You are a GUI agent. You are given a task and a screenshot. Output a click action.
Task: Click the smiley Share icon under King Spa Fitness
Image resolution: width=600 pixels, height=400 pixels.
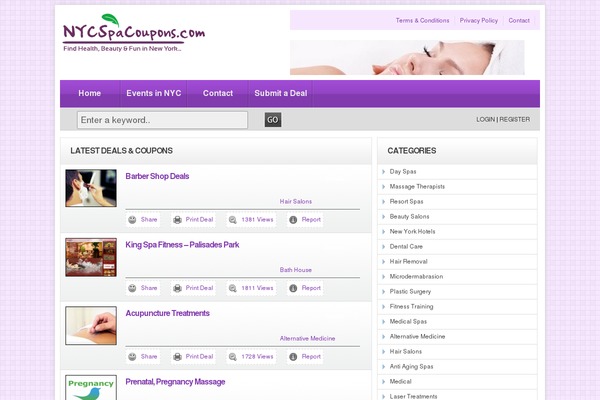coord(132,288)
